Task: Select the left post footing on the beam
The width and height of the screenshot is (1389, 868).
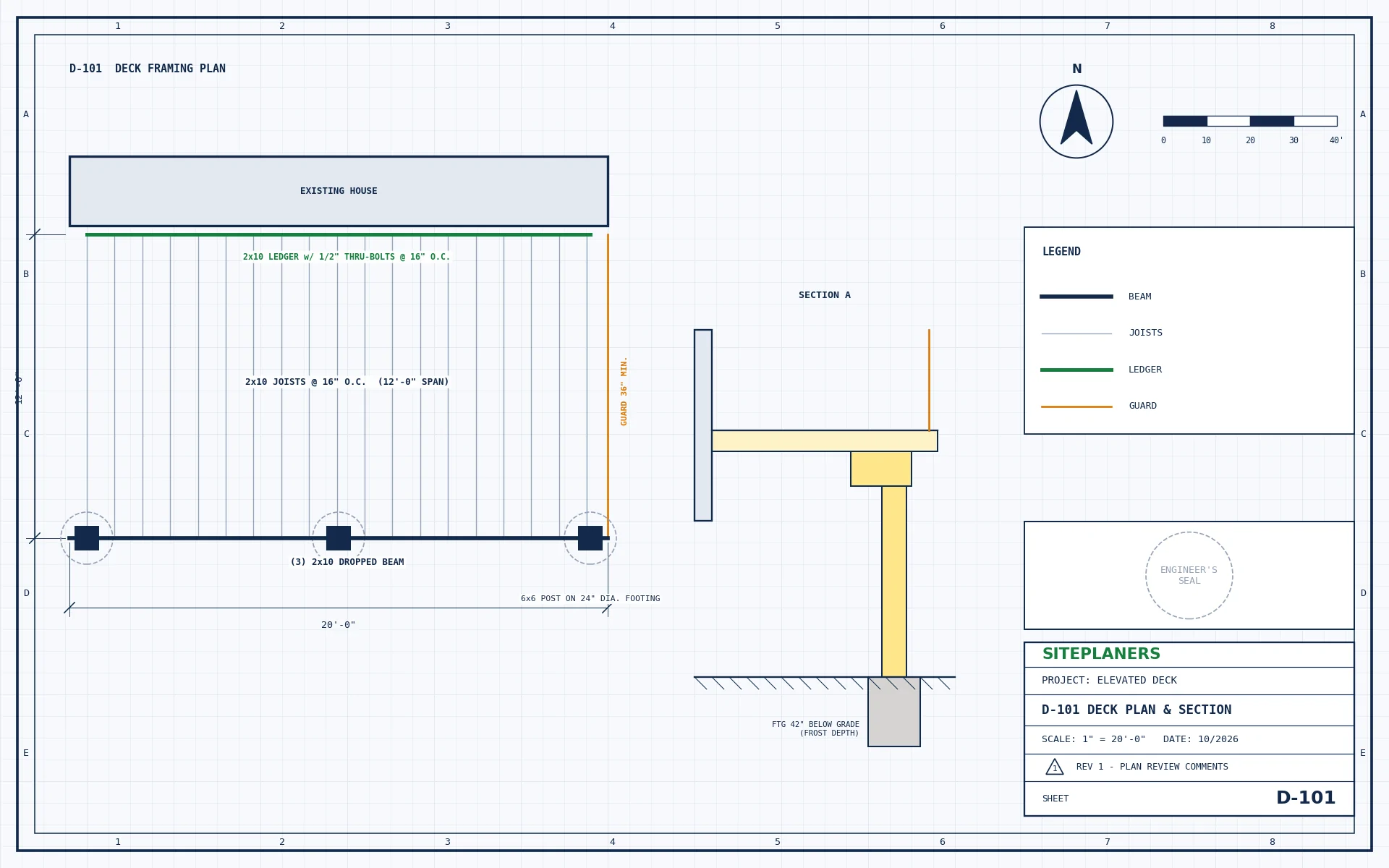Action: point(87,538)
